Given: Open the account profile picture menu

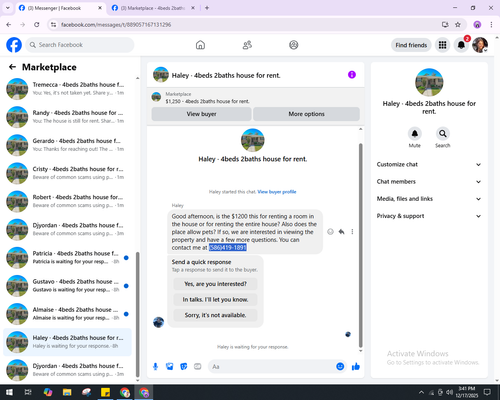Looking at the screenshot, I should coord(480,45).
